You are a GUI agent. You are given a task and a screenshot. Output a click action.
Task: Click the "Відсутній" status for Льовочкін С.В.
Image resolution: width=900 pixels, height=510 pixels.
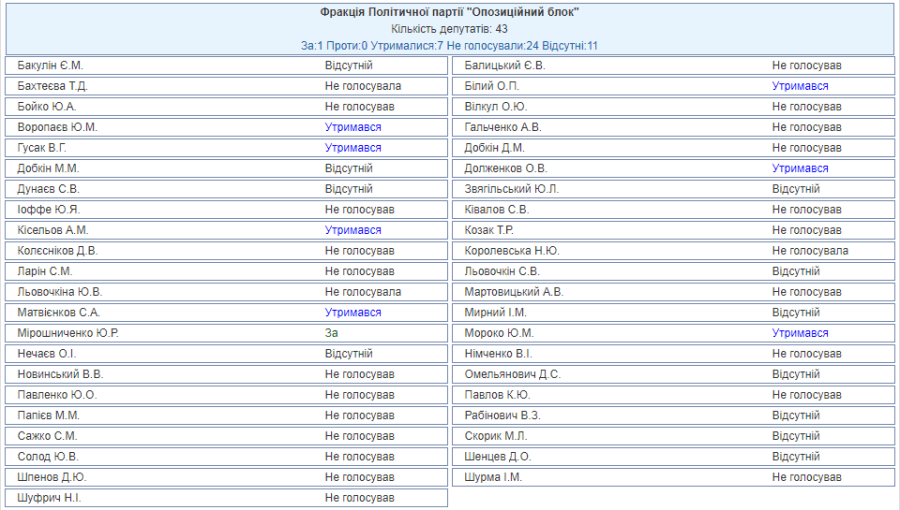click(796, 271)
